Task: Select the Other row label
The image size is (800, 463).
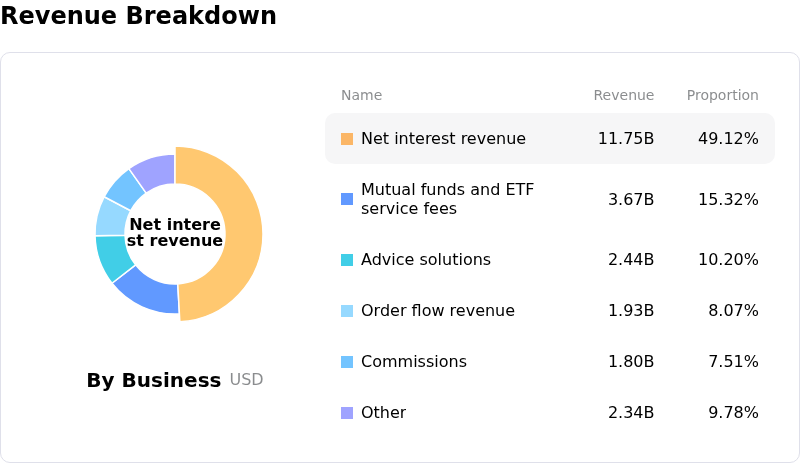Action: [x=383, y=413]
